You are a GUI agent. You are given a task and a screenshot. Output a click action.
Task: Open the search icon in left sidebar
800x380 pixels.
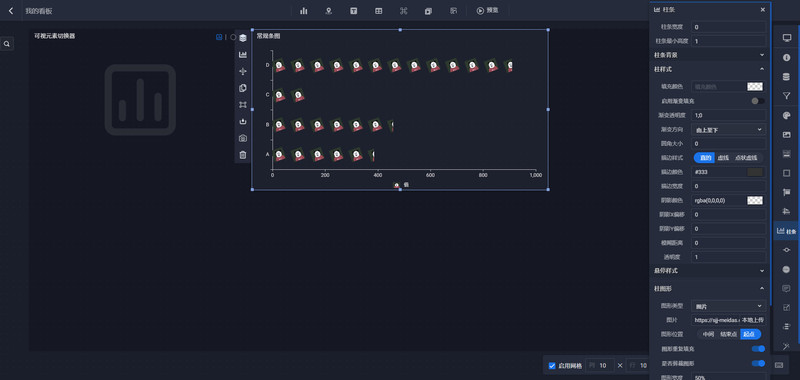click(7, 44)
